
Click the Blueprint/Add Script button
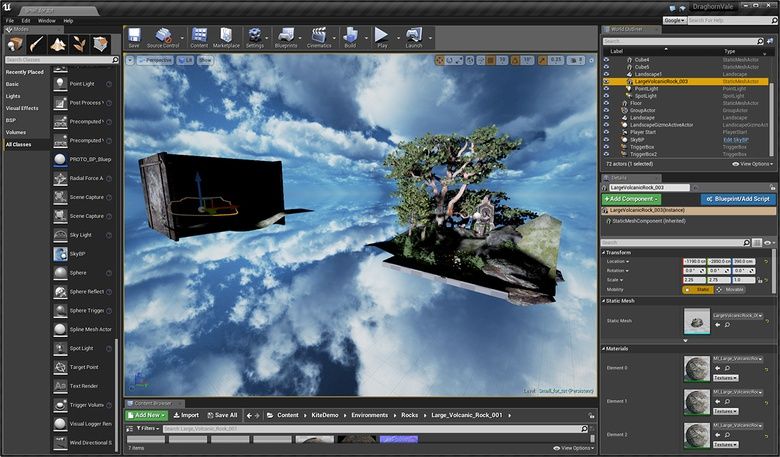[x=738, y=199]
